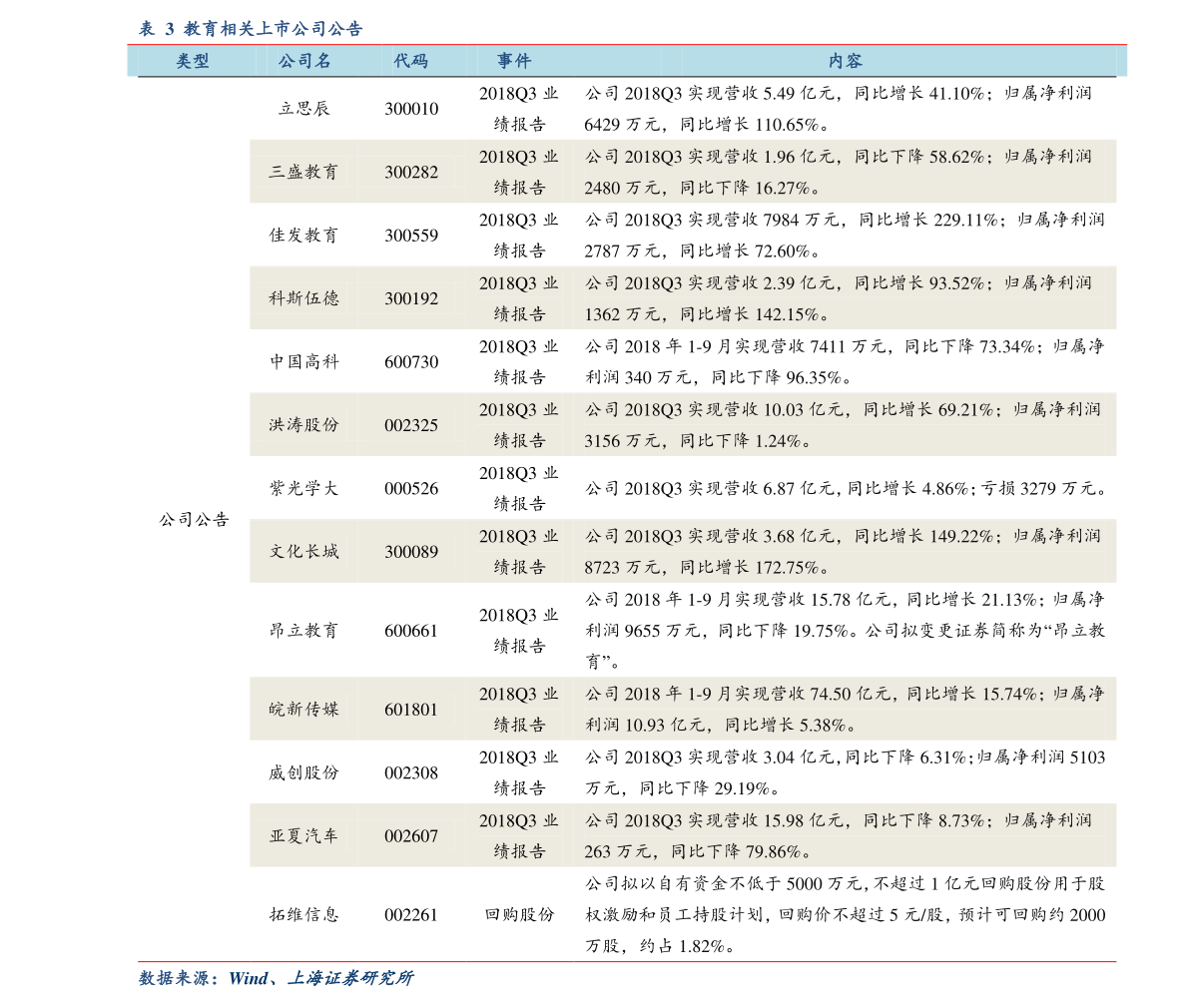1189x1008 pixels.
Task: Click the 紫光学大 company name
Action: click(304, 488)
